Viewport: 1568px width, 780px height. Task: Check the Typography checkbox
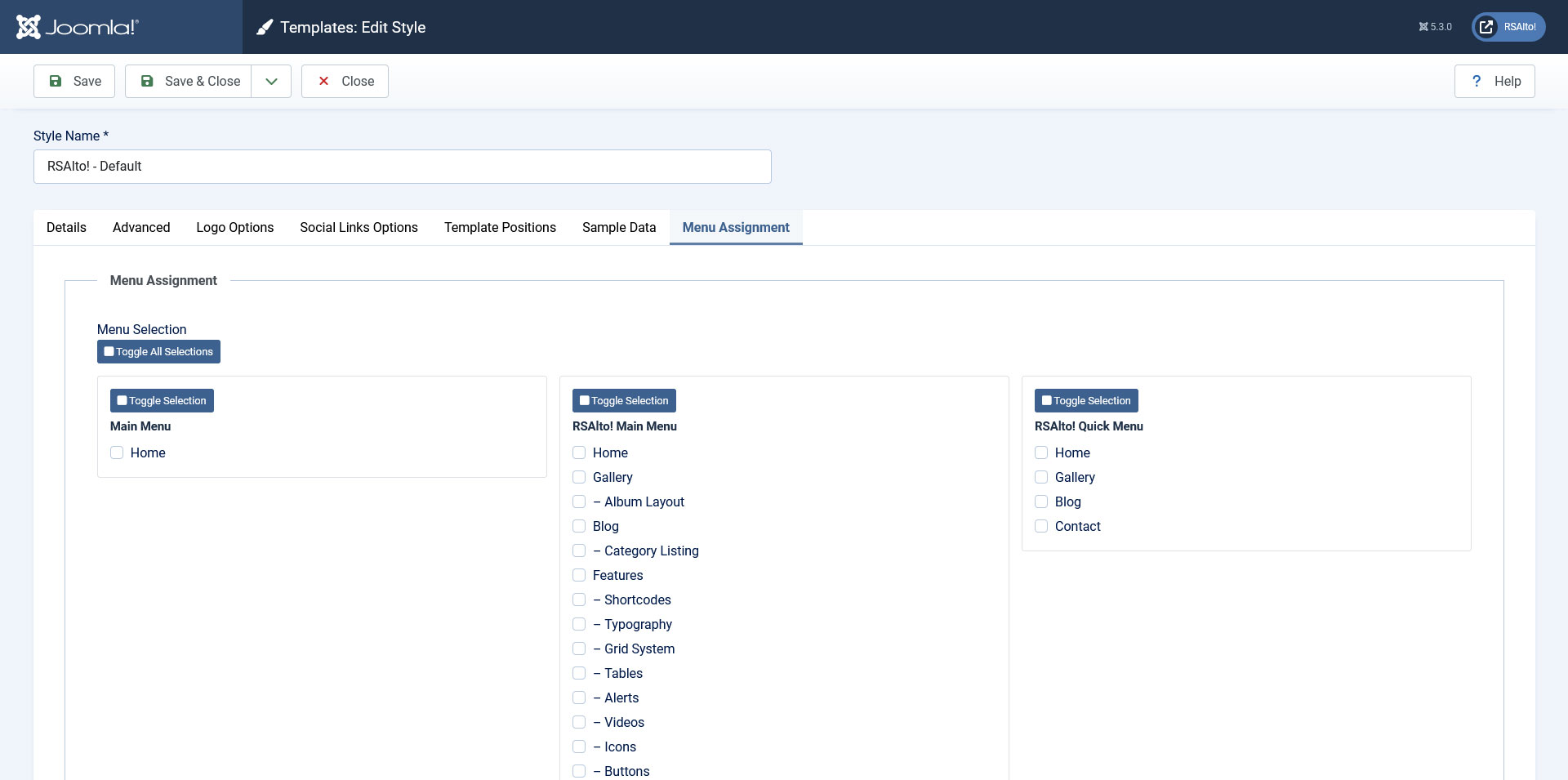coord(579,624)
